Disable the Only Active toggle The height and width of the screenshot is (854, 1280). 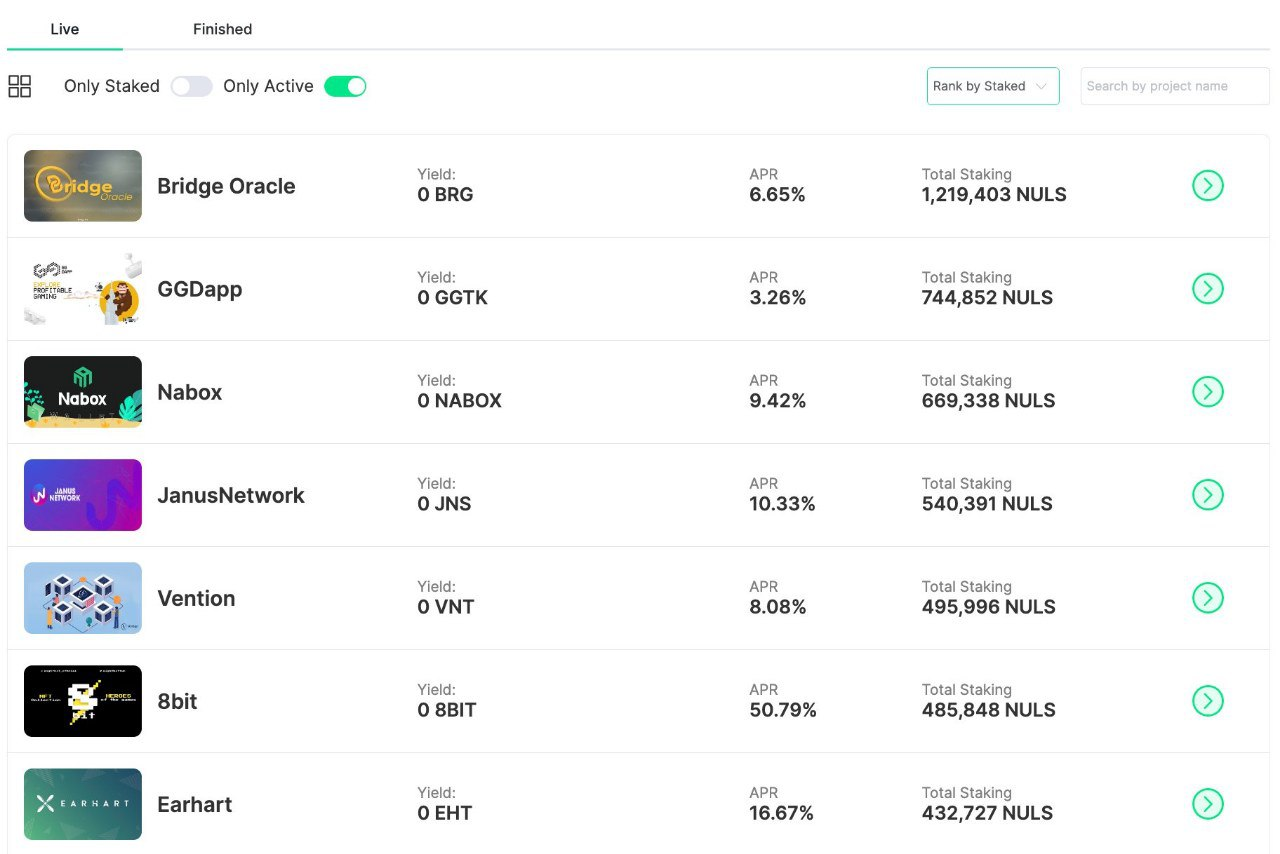pos(345,86)
